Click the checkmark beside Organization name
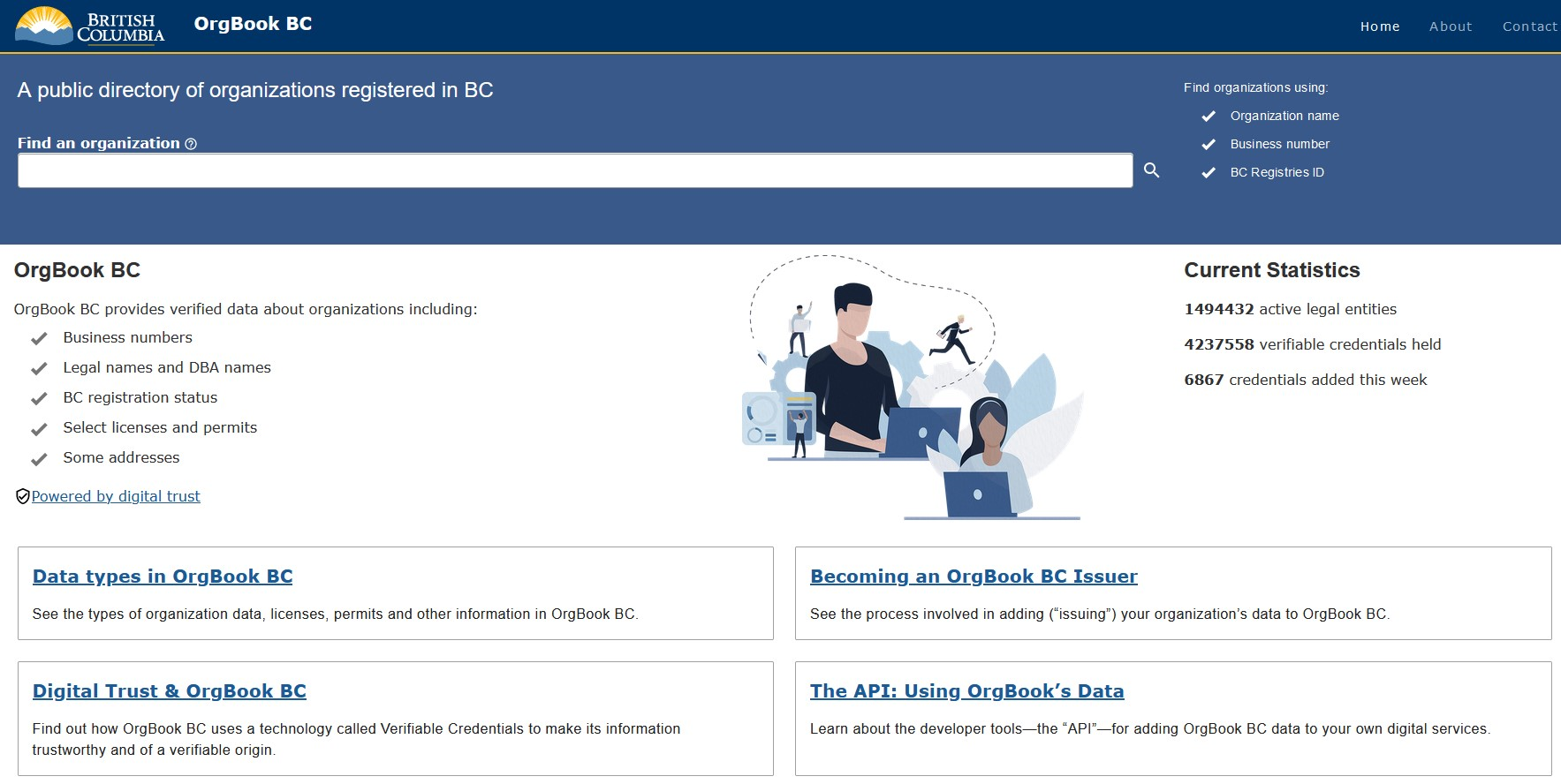 [1209, 117]
